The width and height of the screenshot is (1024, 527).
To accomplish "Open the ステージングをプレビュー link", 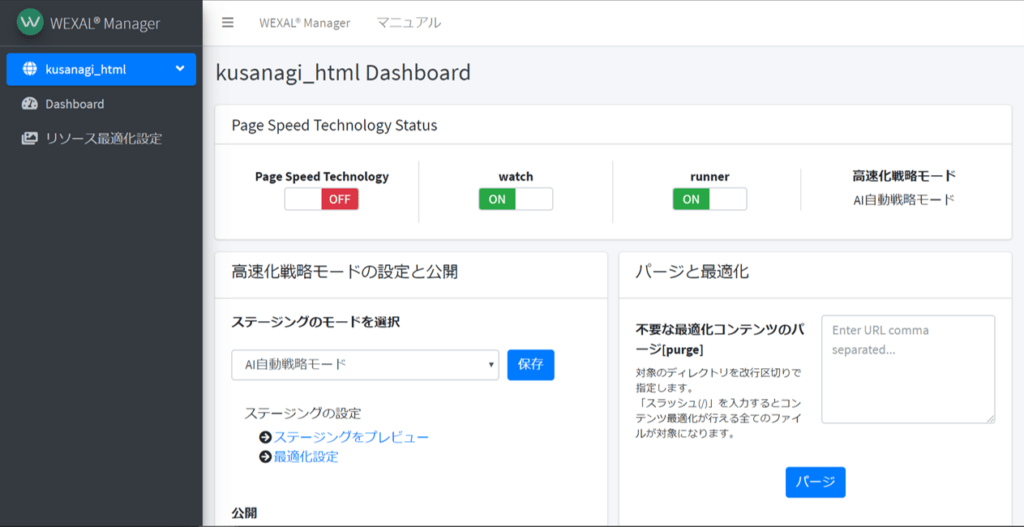I will pyautogui.click(x=351, y=437).
